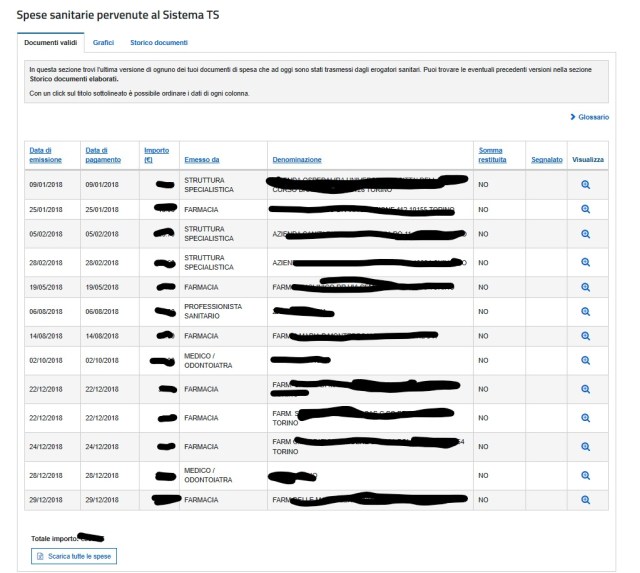Click the magnifier for the 24/12/2018 row
The image size is (640, 573).
click(586, 446)
